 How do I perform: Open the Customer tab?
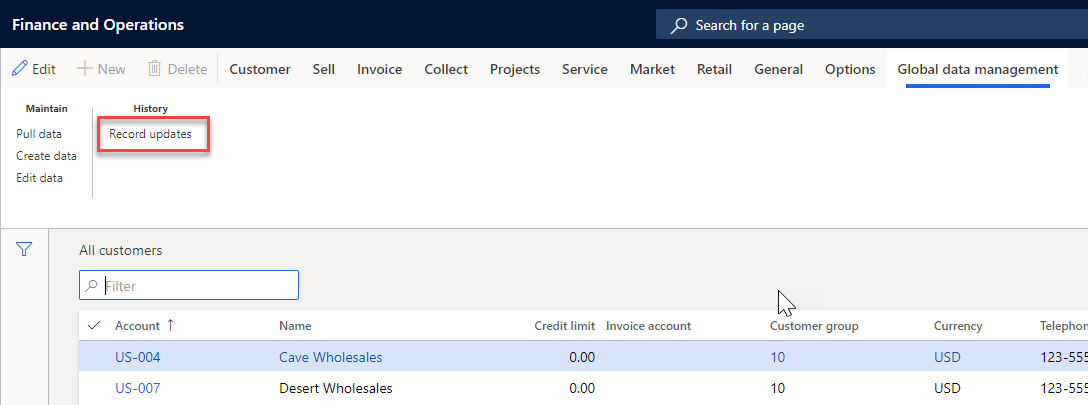click(x=260, y=69)
